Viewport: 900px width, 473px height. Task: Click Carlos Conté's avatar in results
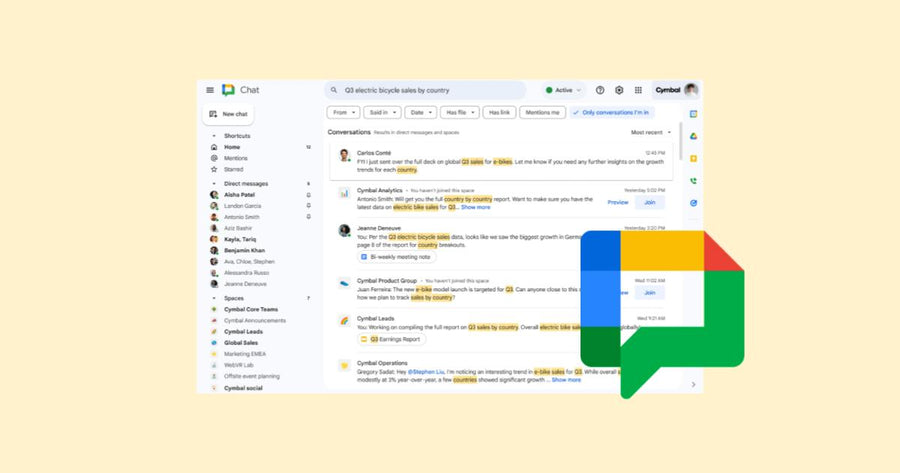(x=344, y=155)
